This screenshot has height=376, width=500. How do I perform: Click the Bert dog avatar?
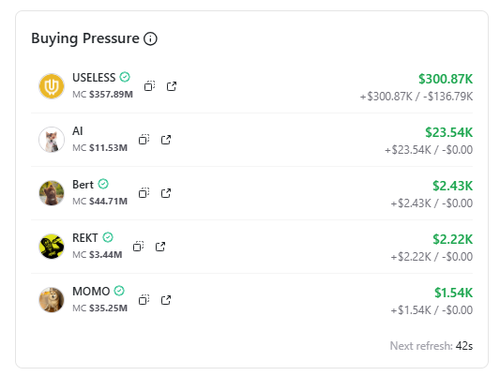coord(52,193)
